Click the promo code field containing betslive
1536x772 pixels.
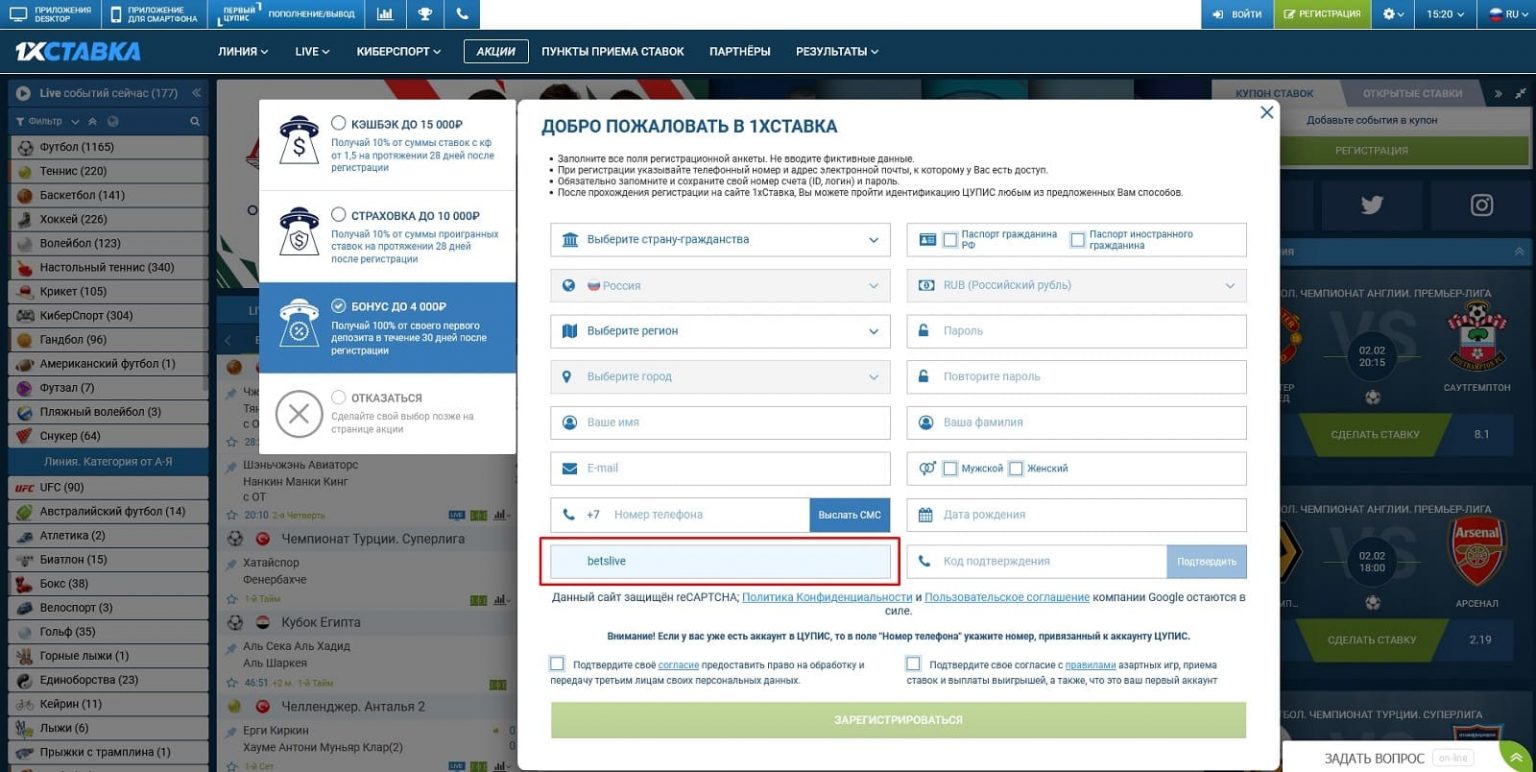720,561
